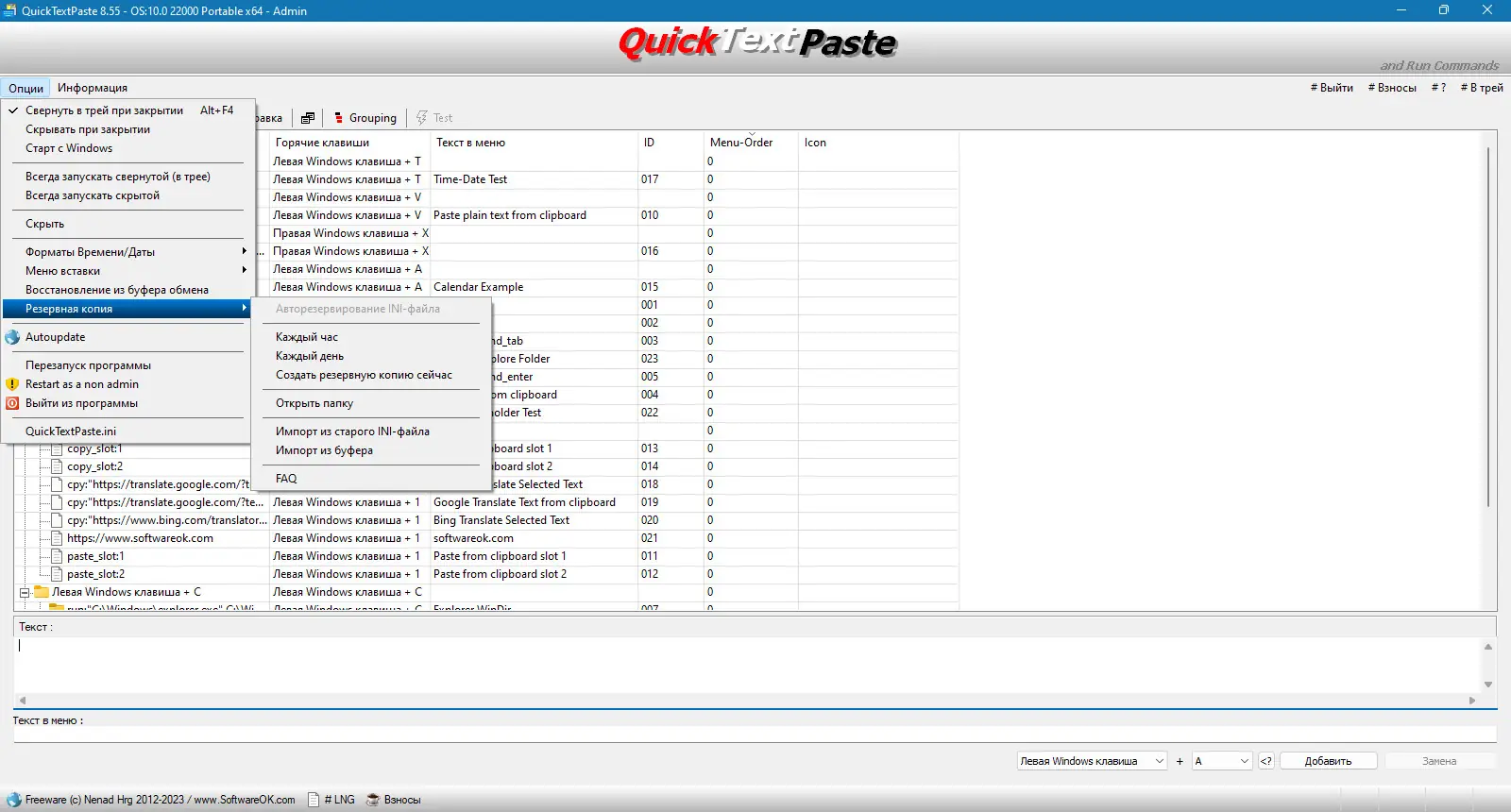Select the paste_slot:1 document icon
Image resolution: width=1511 pixels, height=812 pixels.
point(57,556)
